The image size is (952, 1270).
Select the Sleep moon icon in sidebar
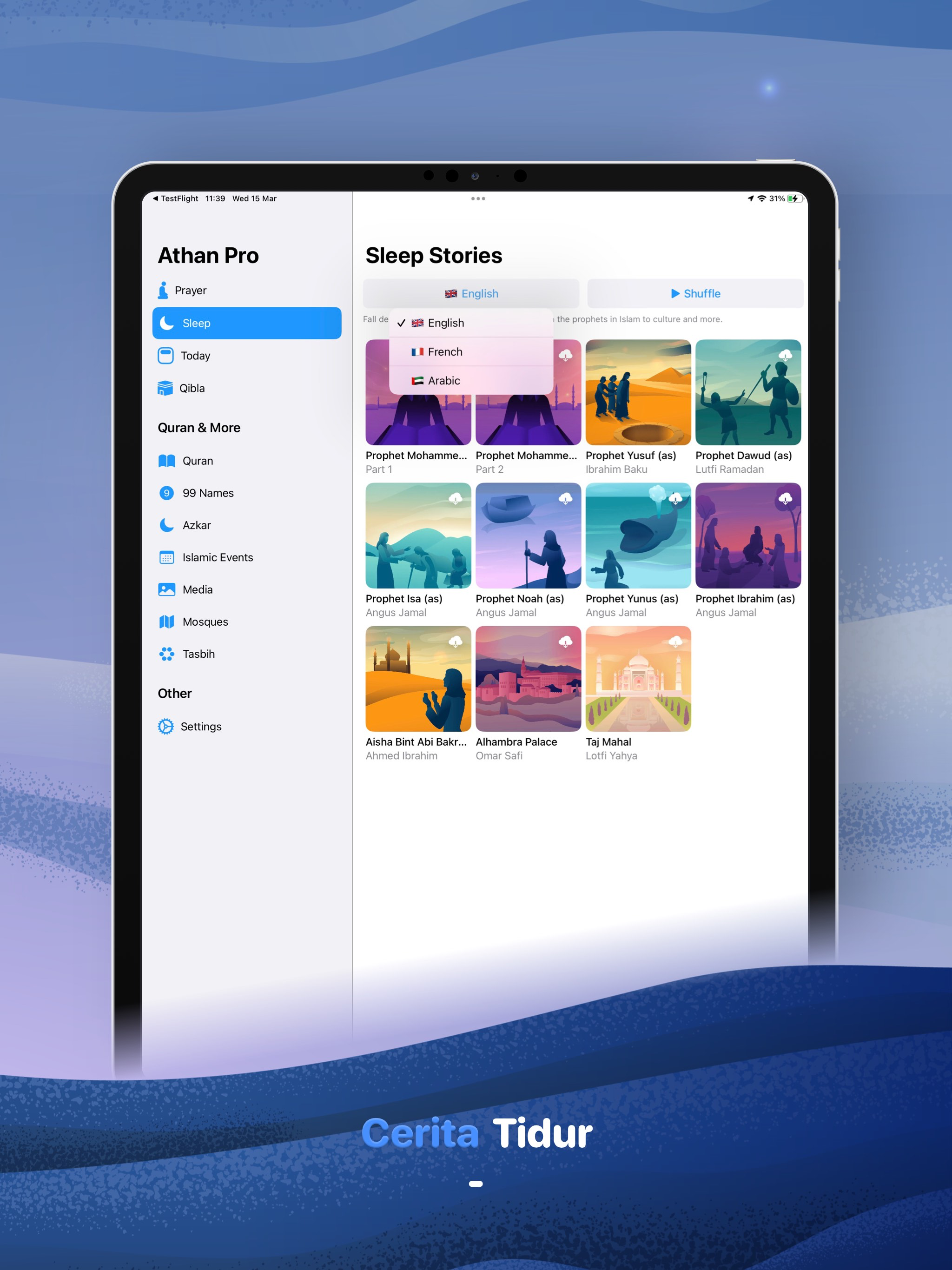(x=166, y=323)
